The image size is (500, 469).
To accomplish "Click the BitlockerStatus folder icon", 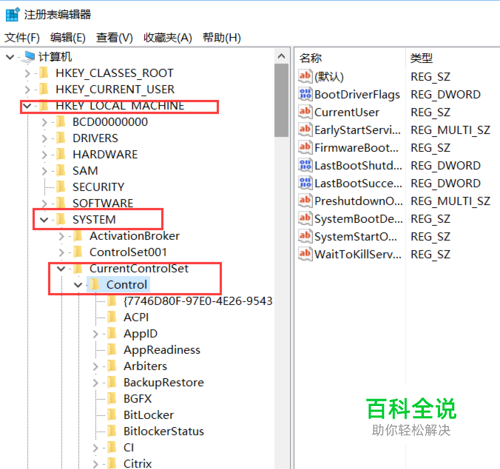I will point(112,431).
